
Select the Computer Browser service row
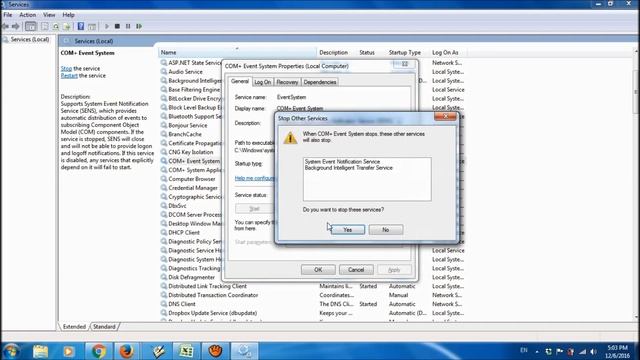tap(192, 179)
